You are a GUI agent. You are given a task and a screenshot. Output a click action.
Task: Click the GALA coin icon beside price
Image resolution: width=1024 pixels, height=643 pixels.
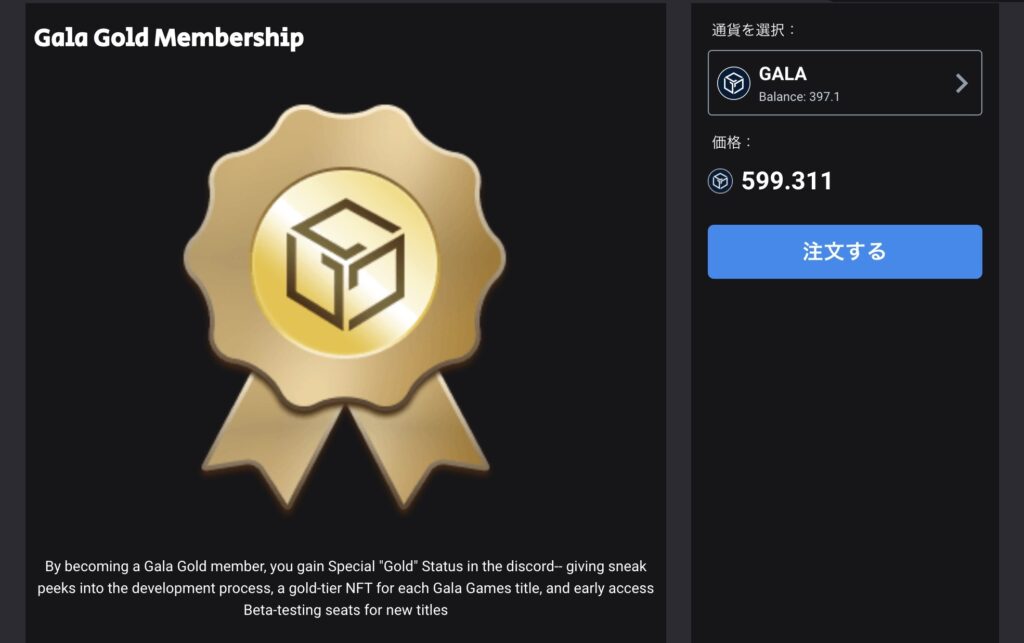point(720,181)
